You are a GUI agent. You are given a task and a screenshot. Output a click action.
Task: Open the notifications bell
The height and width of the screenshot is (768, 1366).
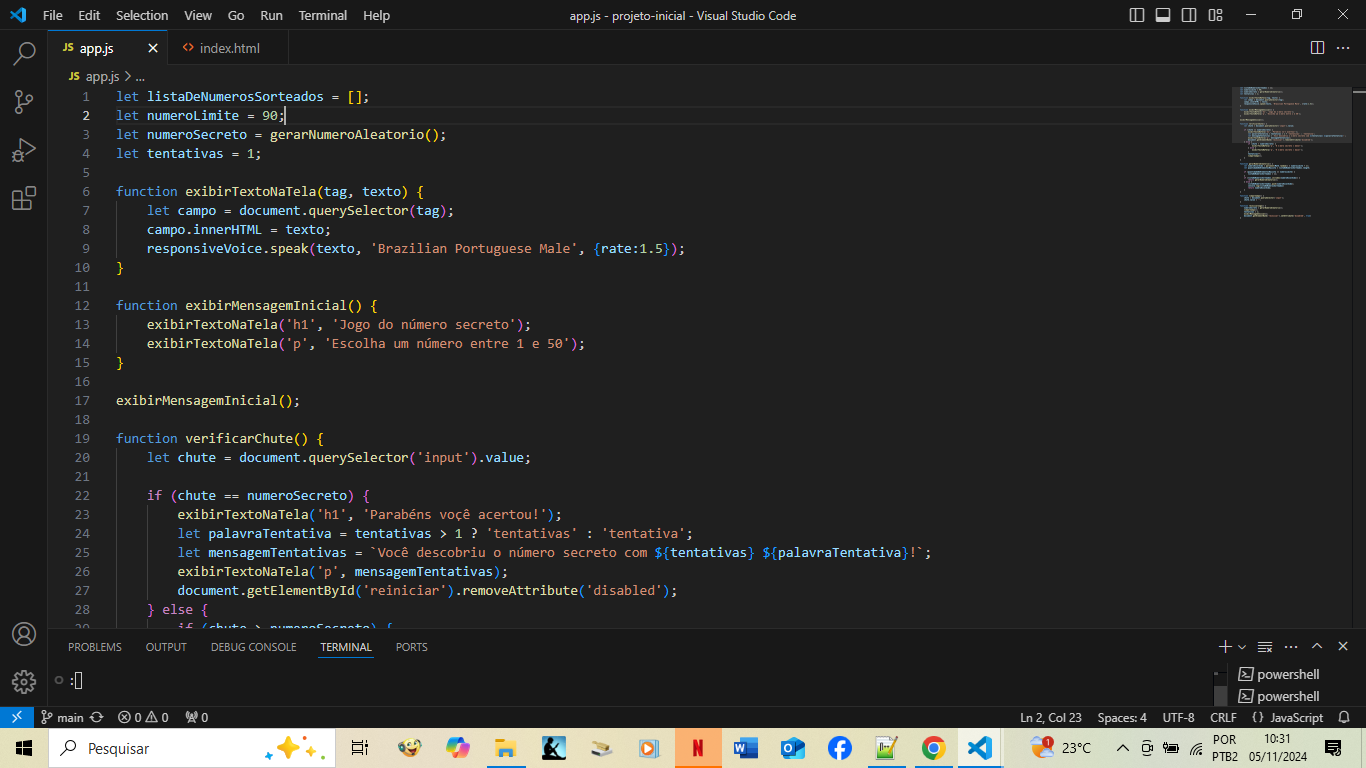point(1346,717)
